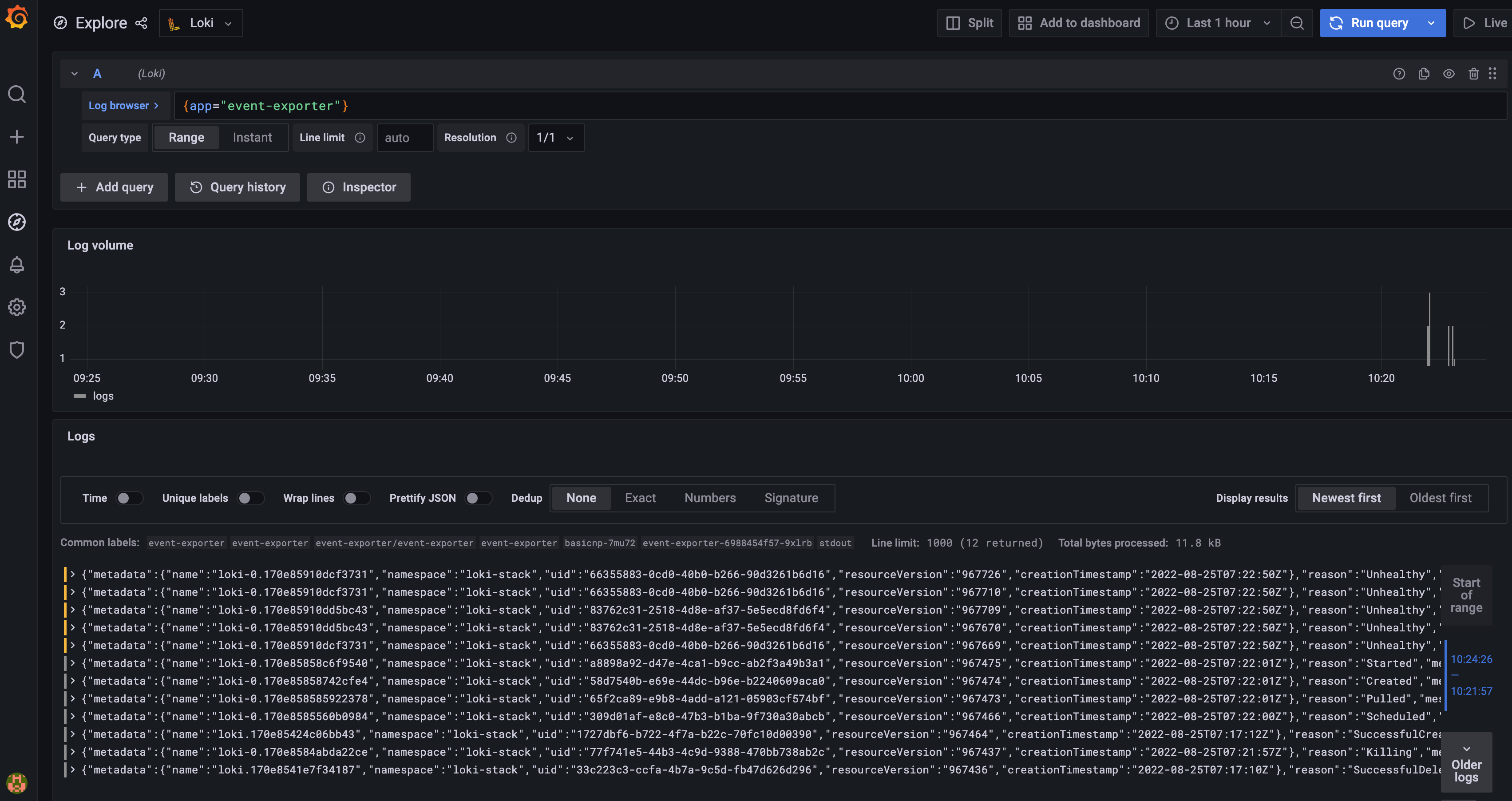Open the Dashboards grid icon in sidebar

pyautogui.click(x=16, y=179)
